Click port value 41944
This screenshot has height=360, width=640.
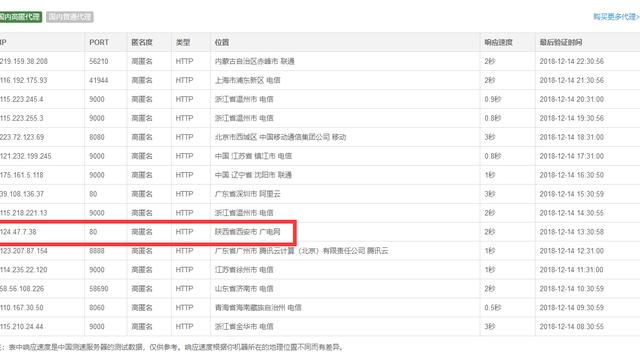(99, 80)
